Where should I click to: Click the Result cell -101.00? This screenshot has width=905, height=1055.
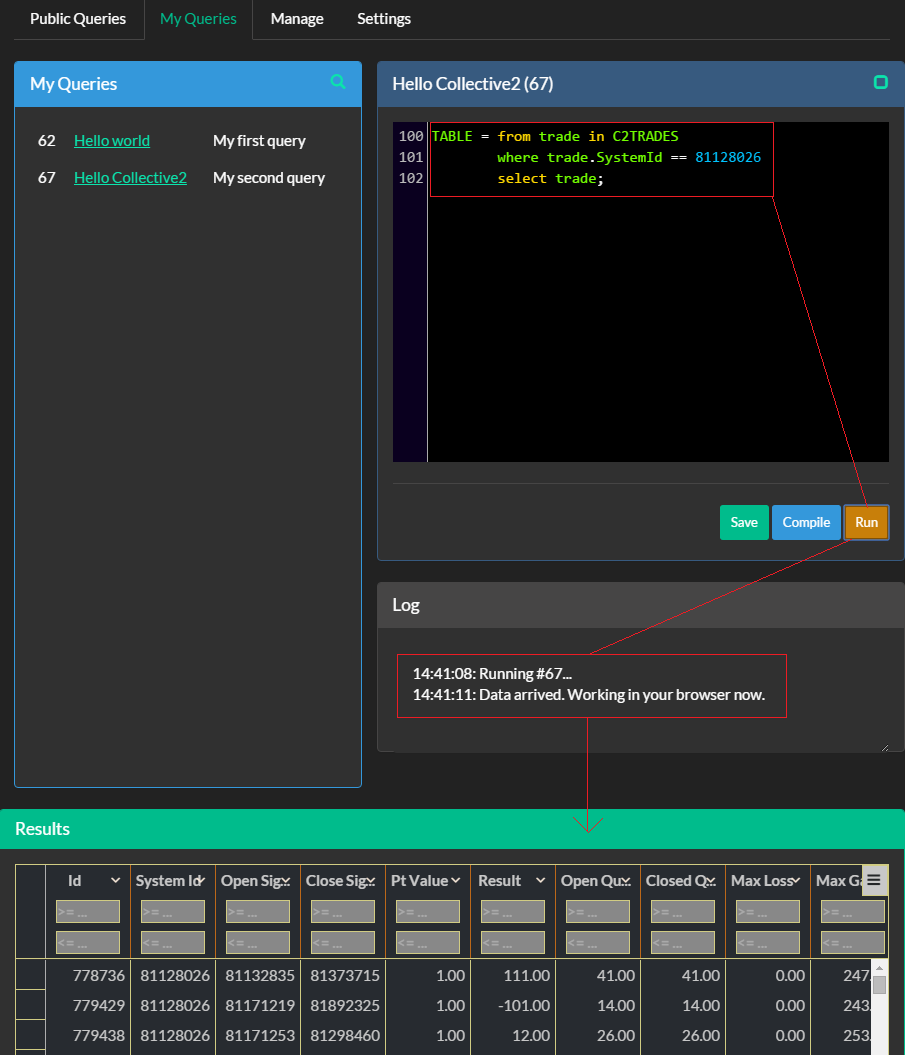click(513, 1005)
